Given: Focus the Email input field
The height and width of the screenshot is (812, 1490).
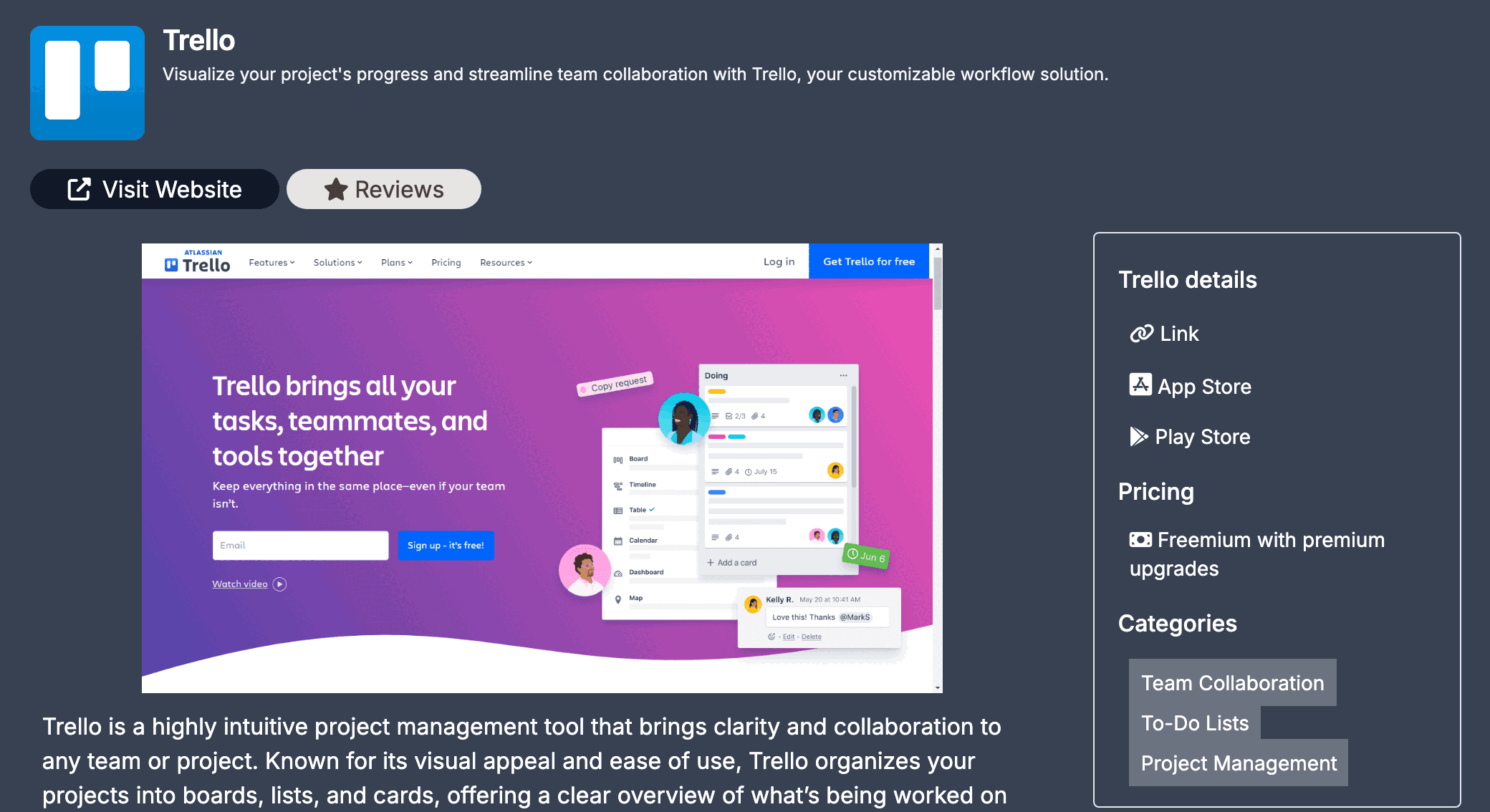Looking at the screenshot, I should (300, 546).
